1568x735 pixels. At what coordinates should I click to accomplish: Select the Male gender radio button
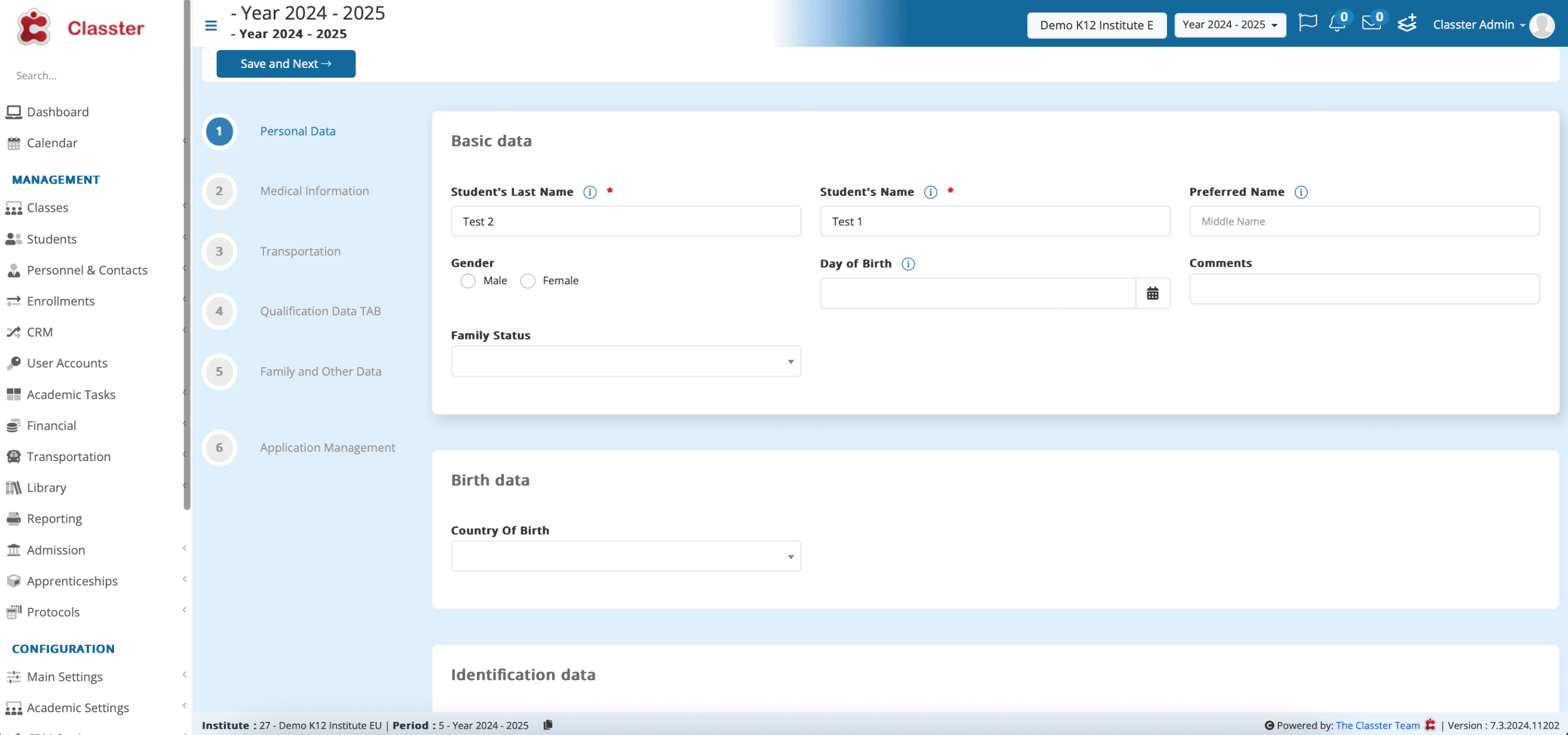click(468, 281)
